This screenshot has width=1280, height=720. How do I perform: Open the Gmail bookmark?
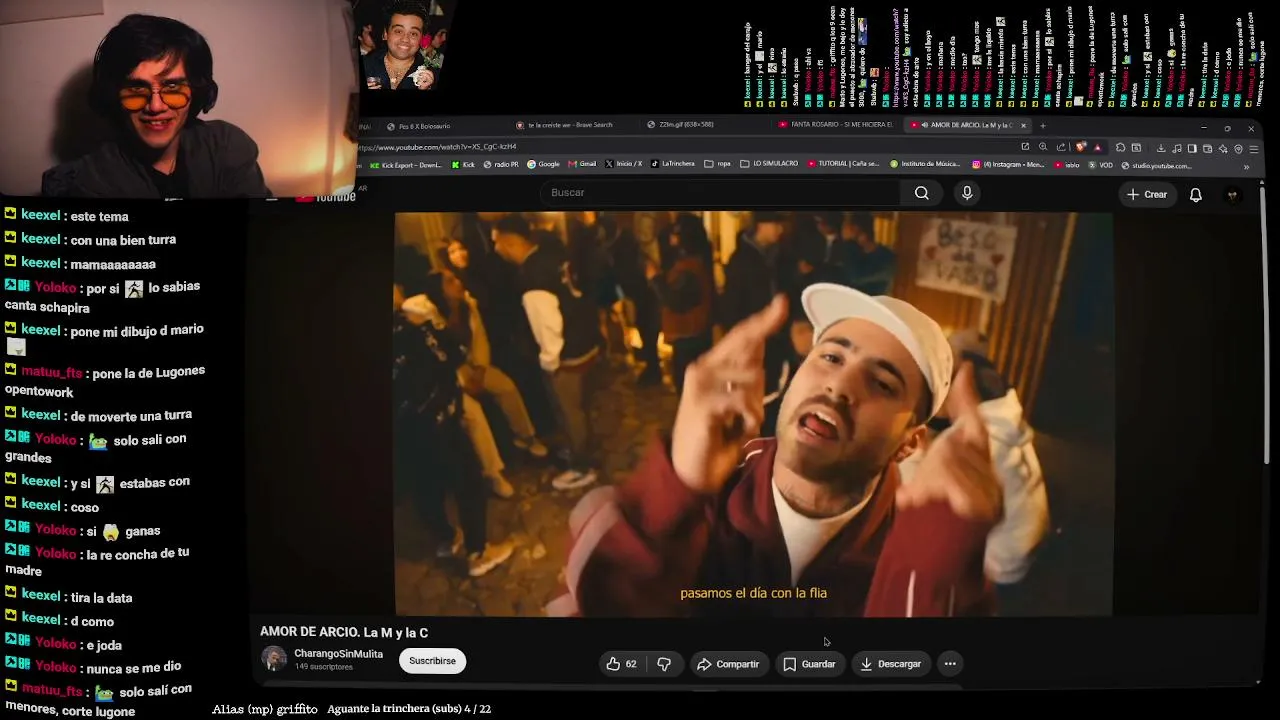(x=582, y=164)
